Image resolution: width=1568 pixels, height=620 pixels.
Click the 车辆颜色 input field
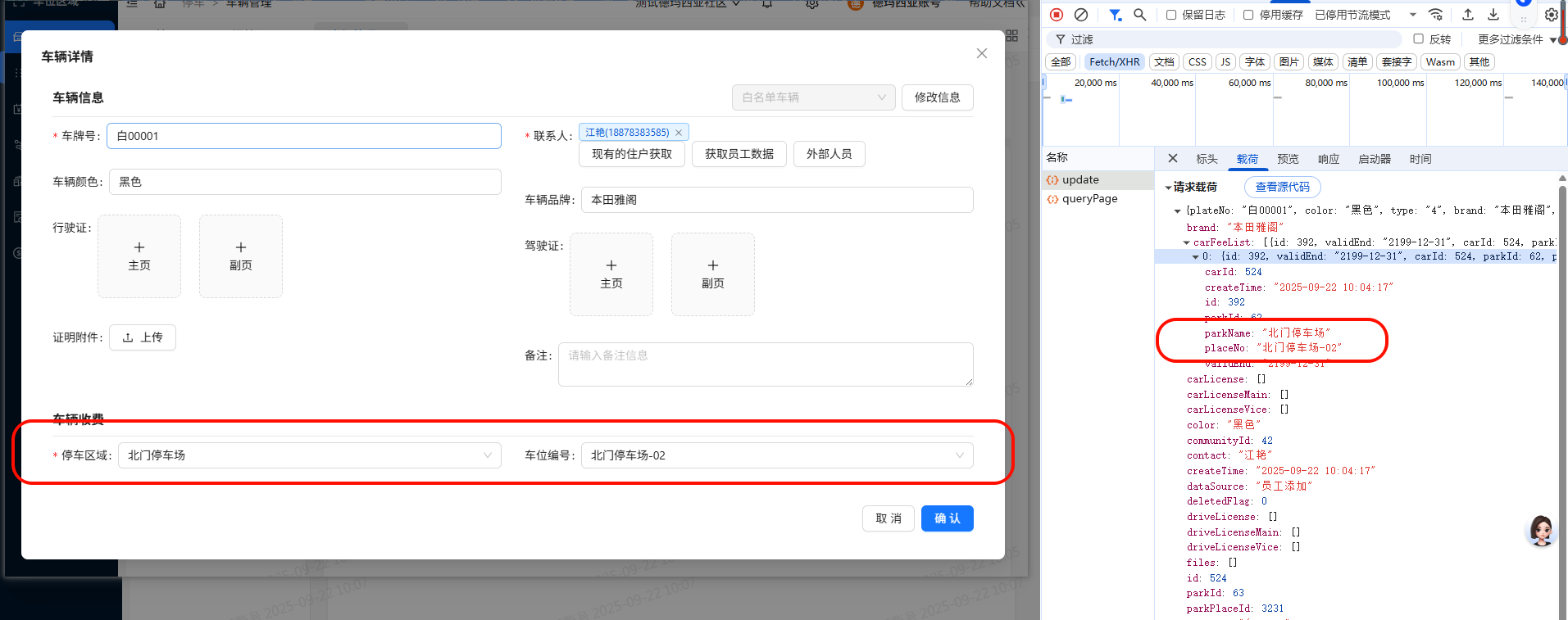304,182
